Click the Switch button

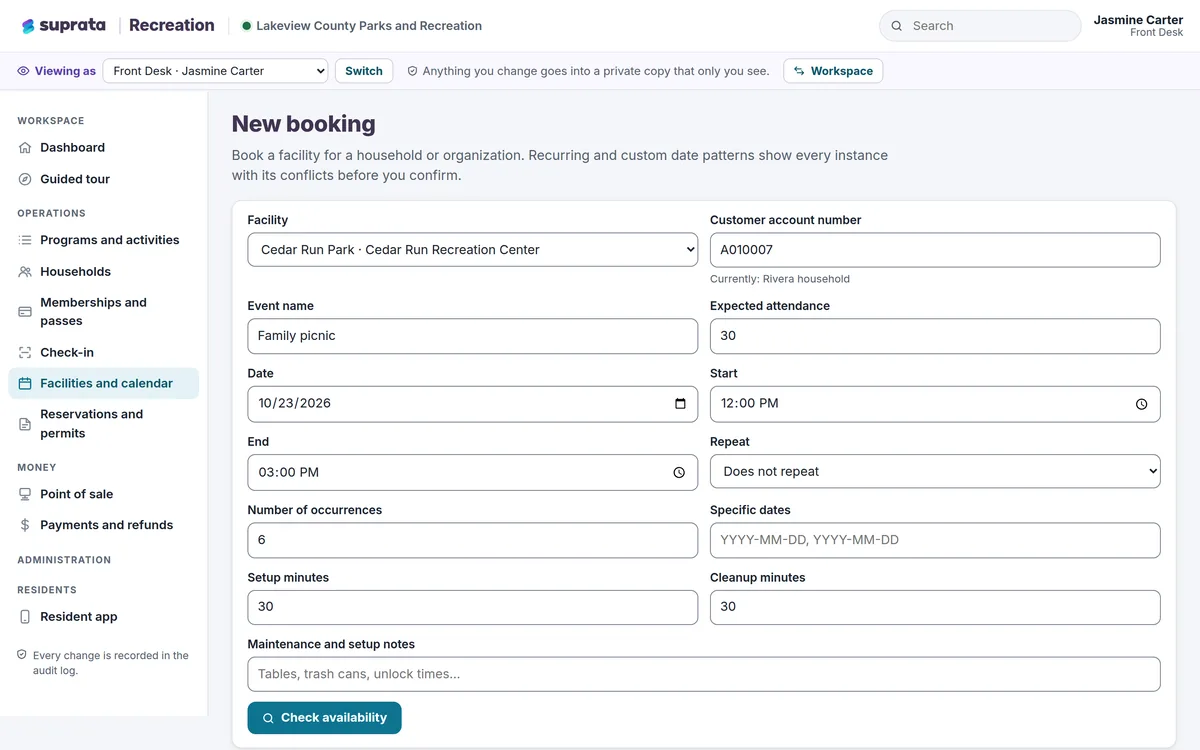(364, 71)
